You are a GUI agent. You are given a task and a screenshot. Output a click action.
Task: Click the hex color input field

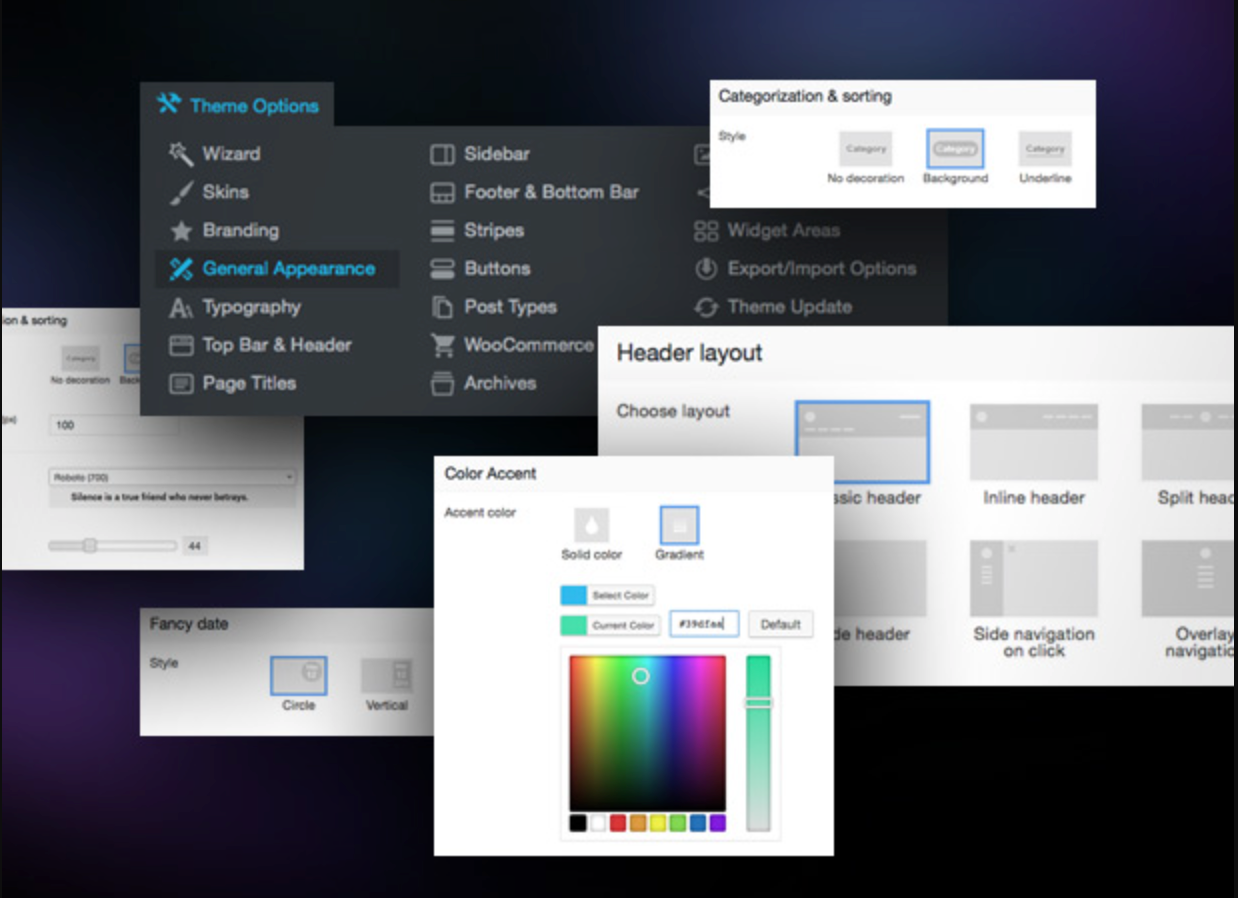point(704,624)
